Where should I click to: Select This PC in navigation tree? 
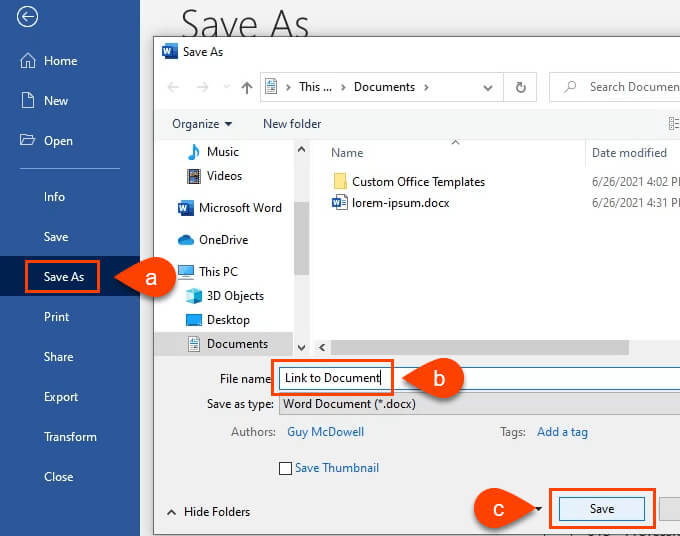pyautogui.click(x=219, y=272)
